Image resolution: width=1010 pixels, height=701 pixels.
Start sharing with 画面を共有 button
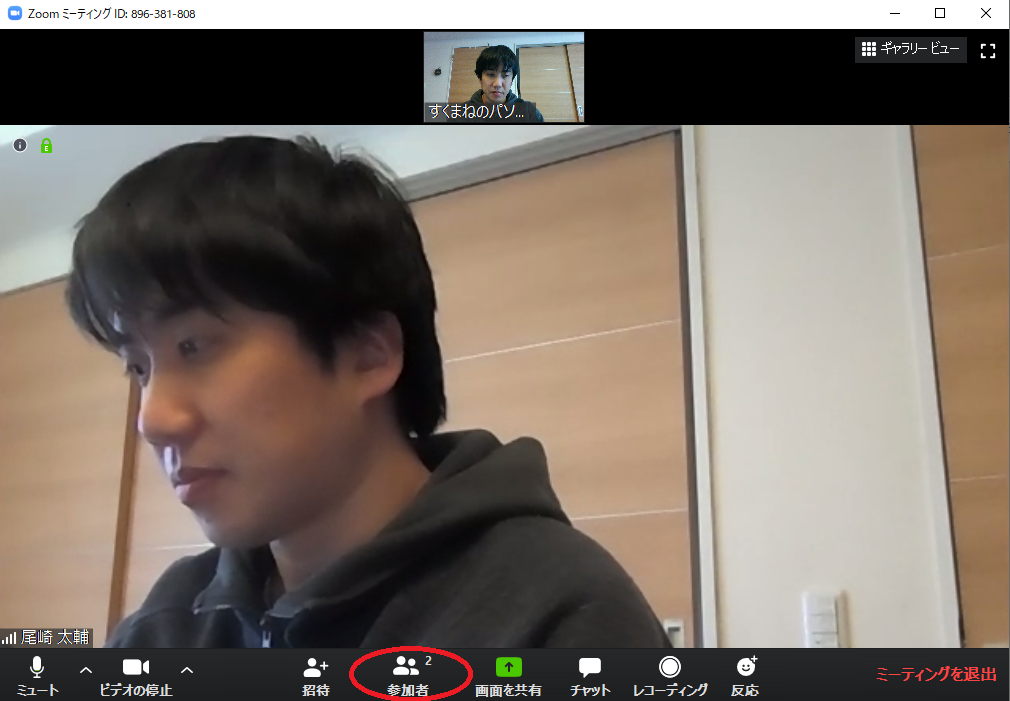click(508, 676)
